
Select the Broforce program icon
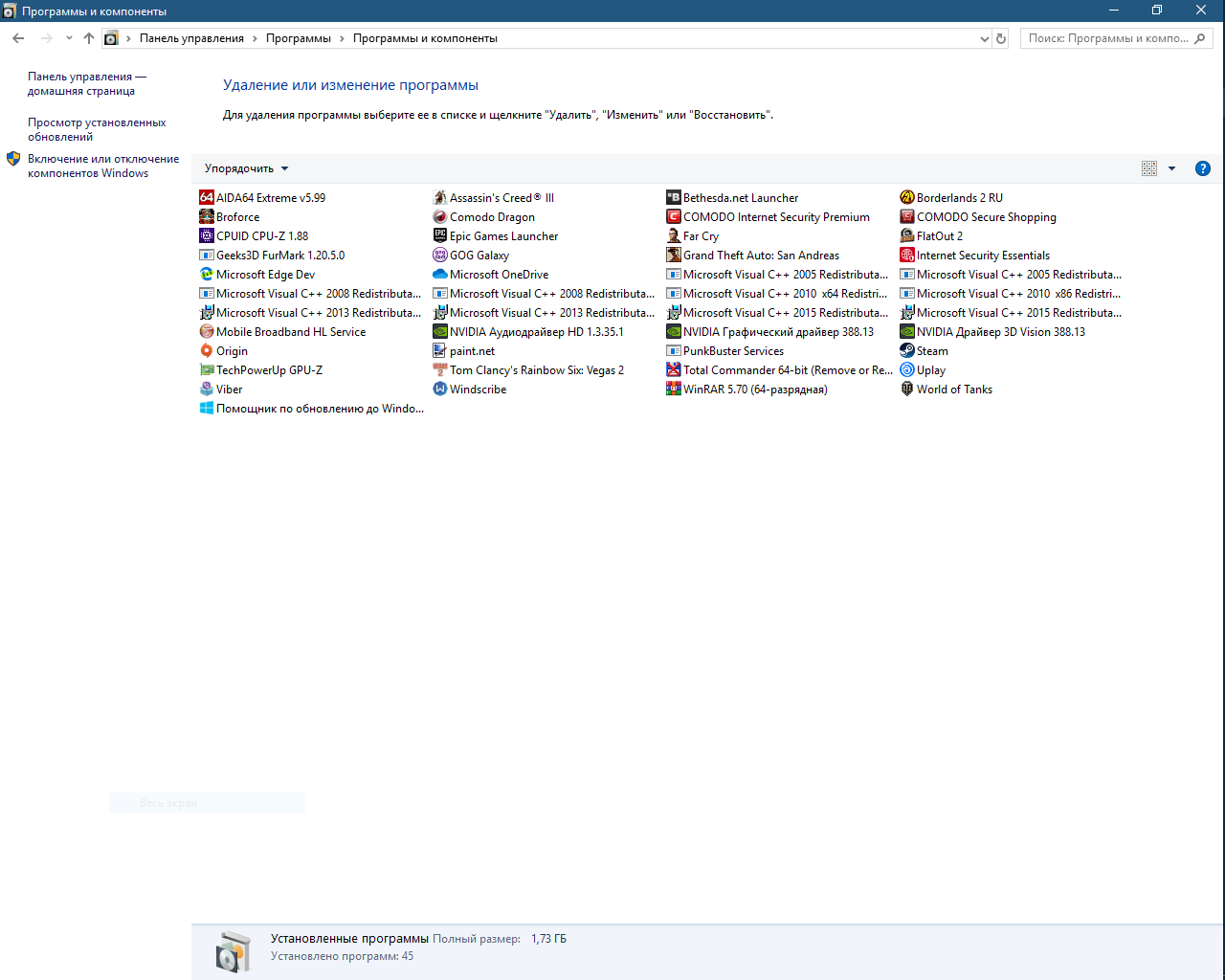coord(207,217)
